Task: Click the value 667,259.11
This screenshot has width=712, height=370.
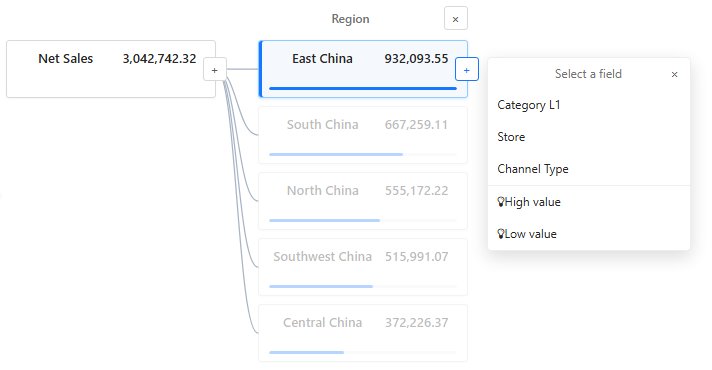Action: tap(416, 124)
